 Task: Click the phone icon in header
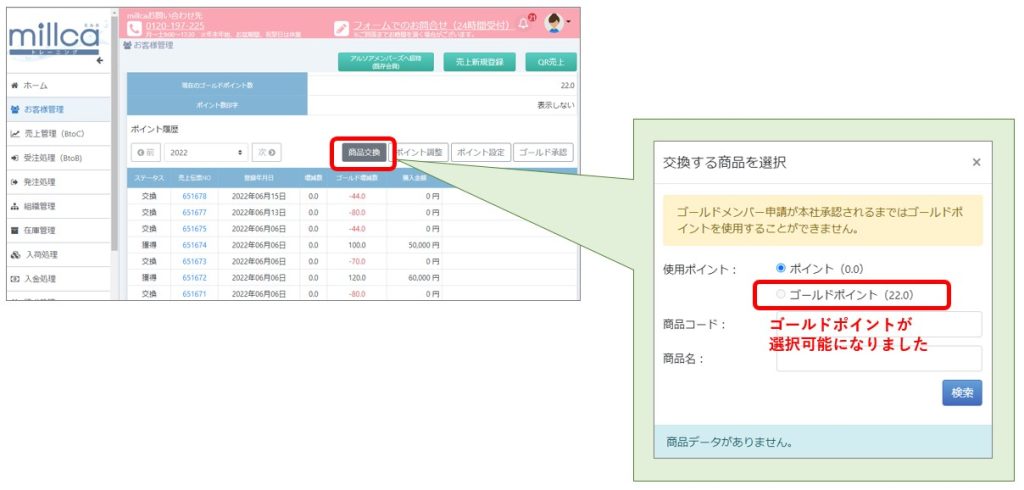tap(135, 27)
